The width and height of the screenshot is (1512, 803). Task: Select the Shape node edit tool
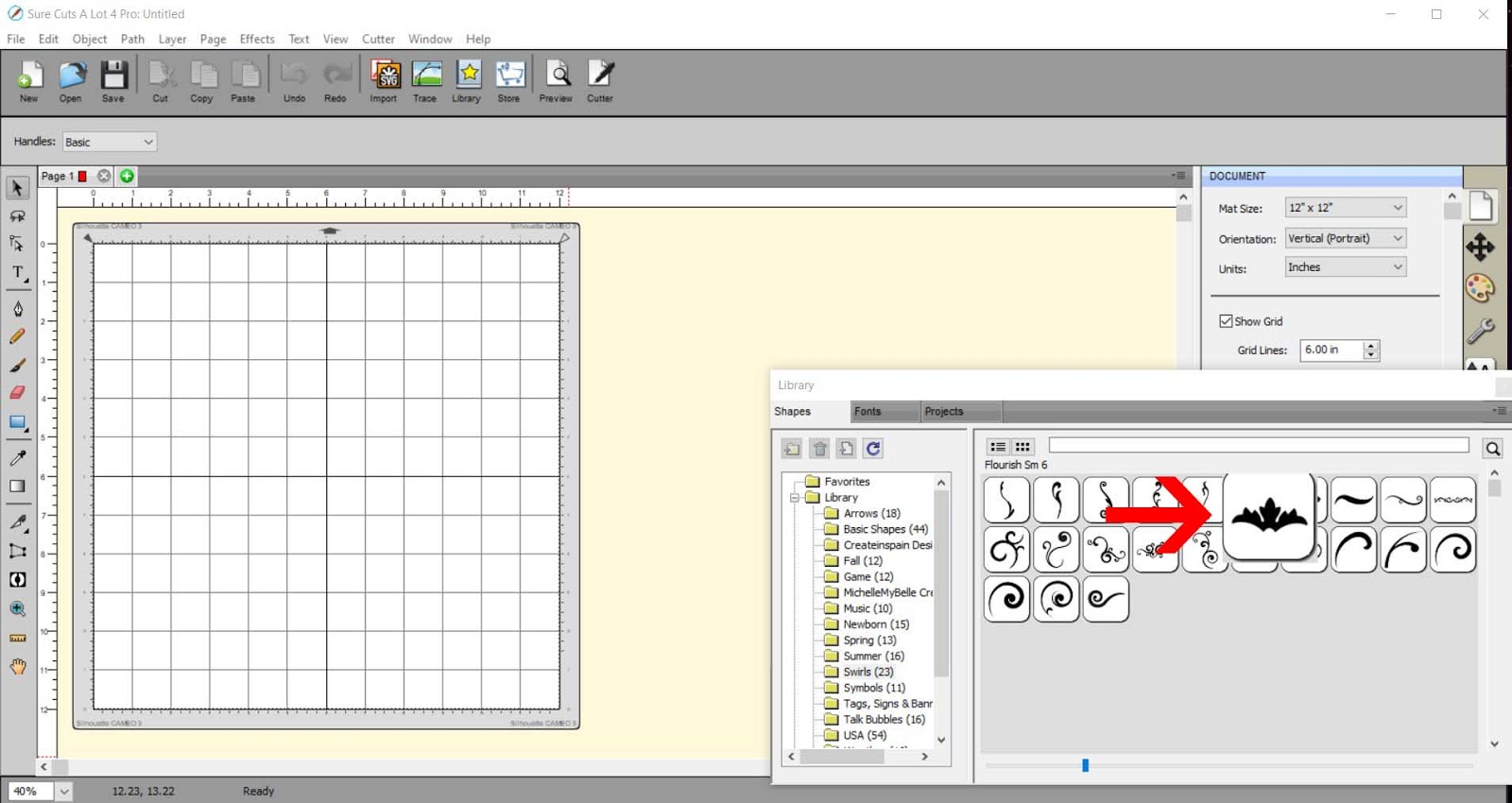click(x=17, y=244)
